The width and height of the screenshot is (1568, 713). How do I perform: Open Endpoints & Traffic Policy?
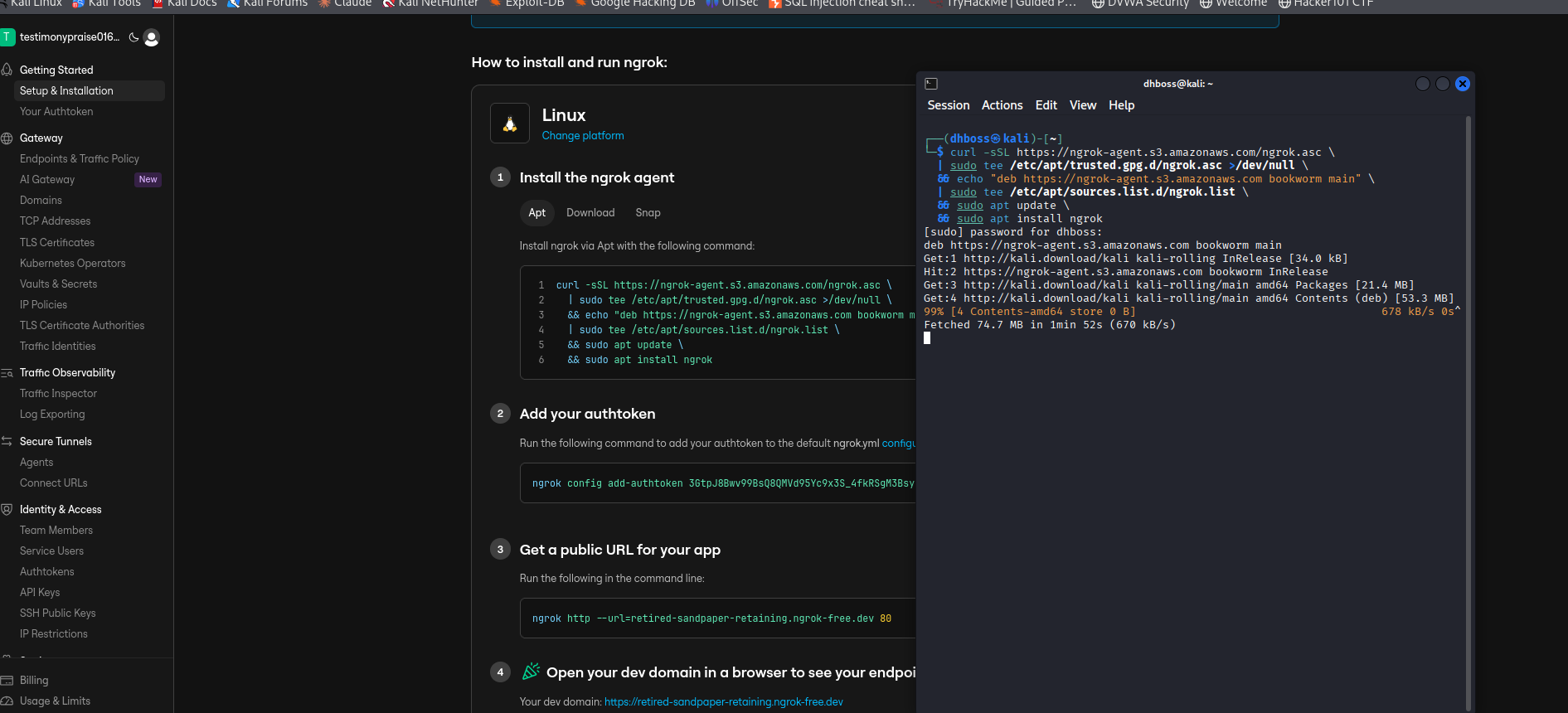pos(80,159)
